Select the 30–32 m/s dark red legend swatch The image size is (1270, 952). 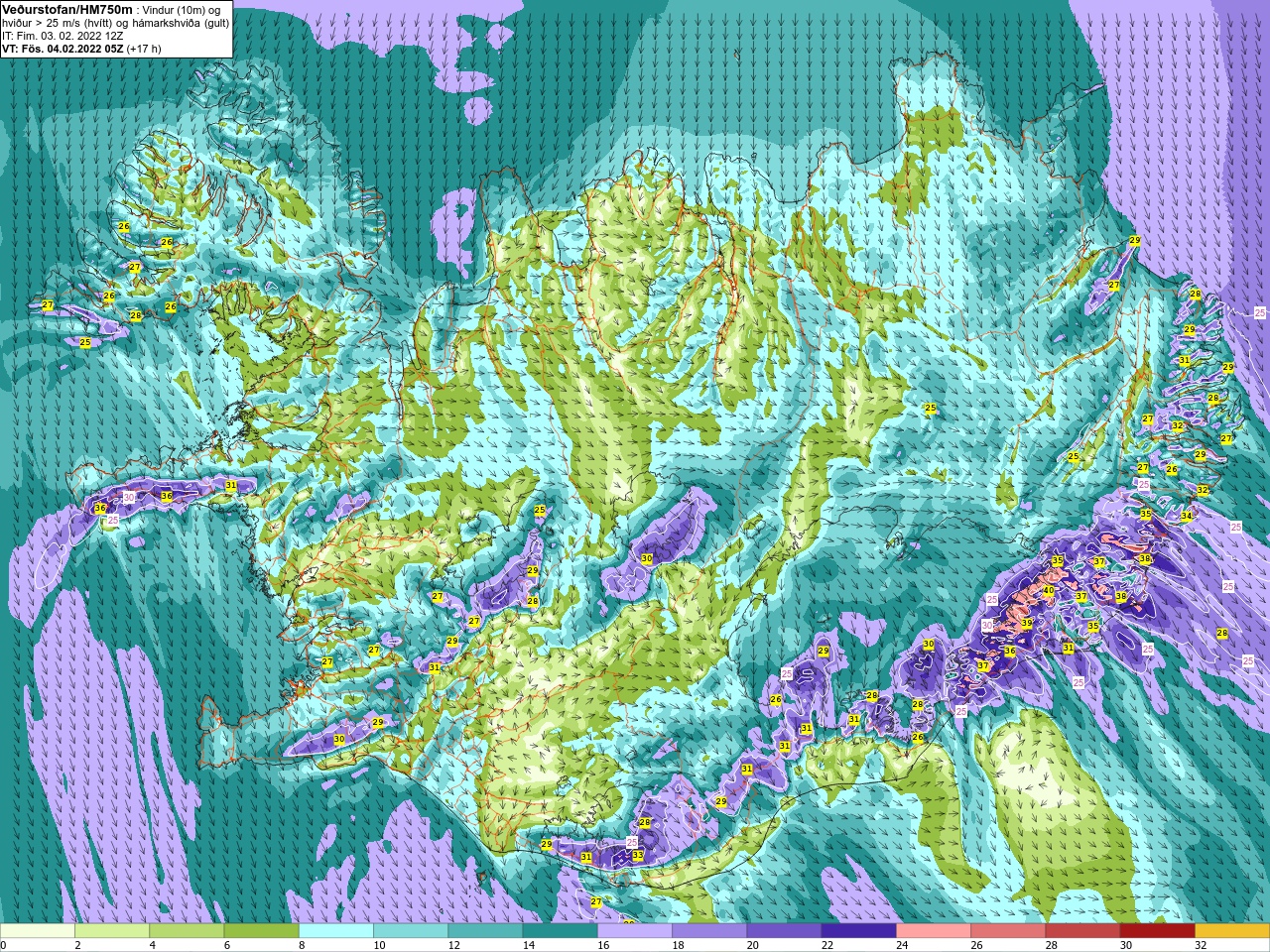click(1158, 931)
